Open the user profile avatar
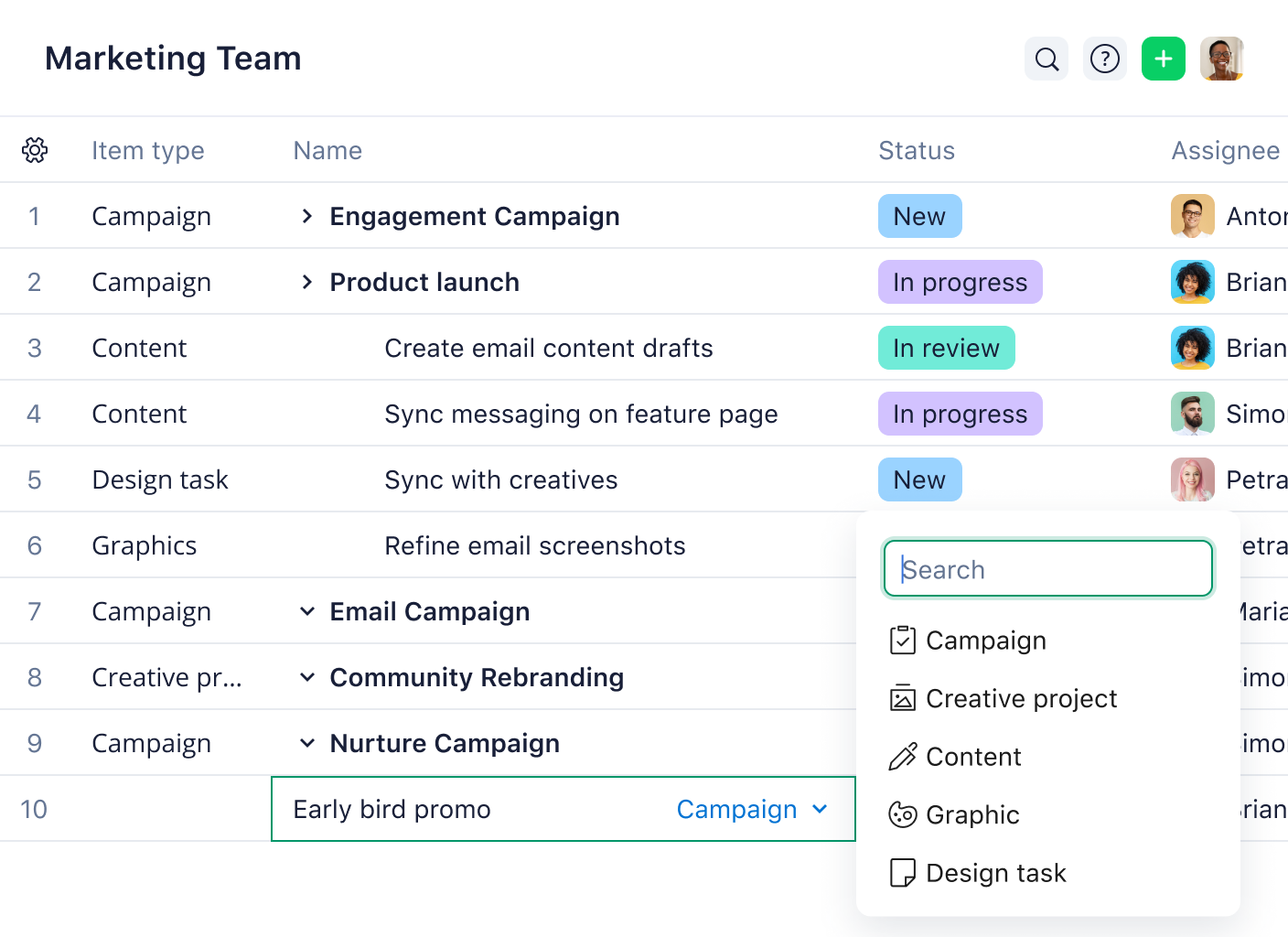The width and height of the screenshot is (1288, 937). [1222, 59]
